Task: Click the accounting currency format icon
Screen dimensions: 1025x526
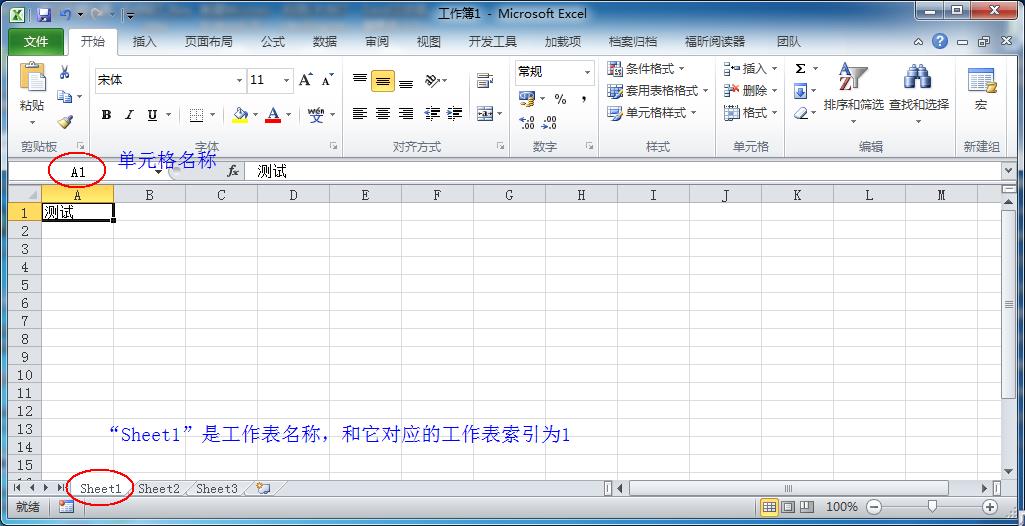Action: tap(527, 99)
